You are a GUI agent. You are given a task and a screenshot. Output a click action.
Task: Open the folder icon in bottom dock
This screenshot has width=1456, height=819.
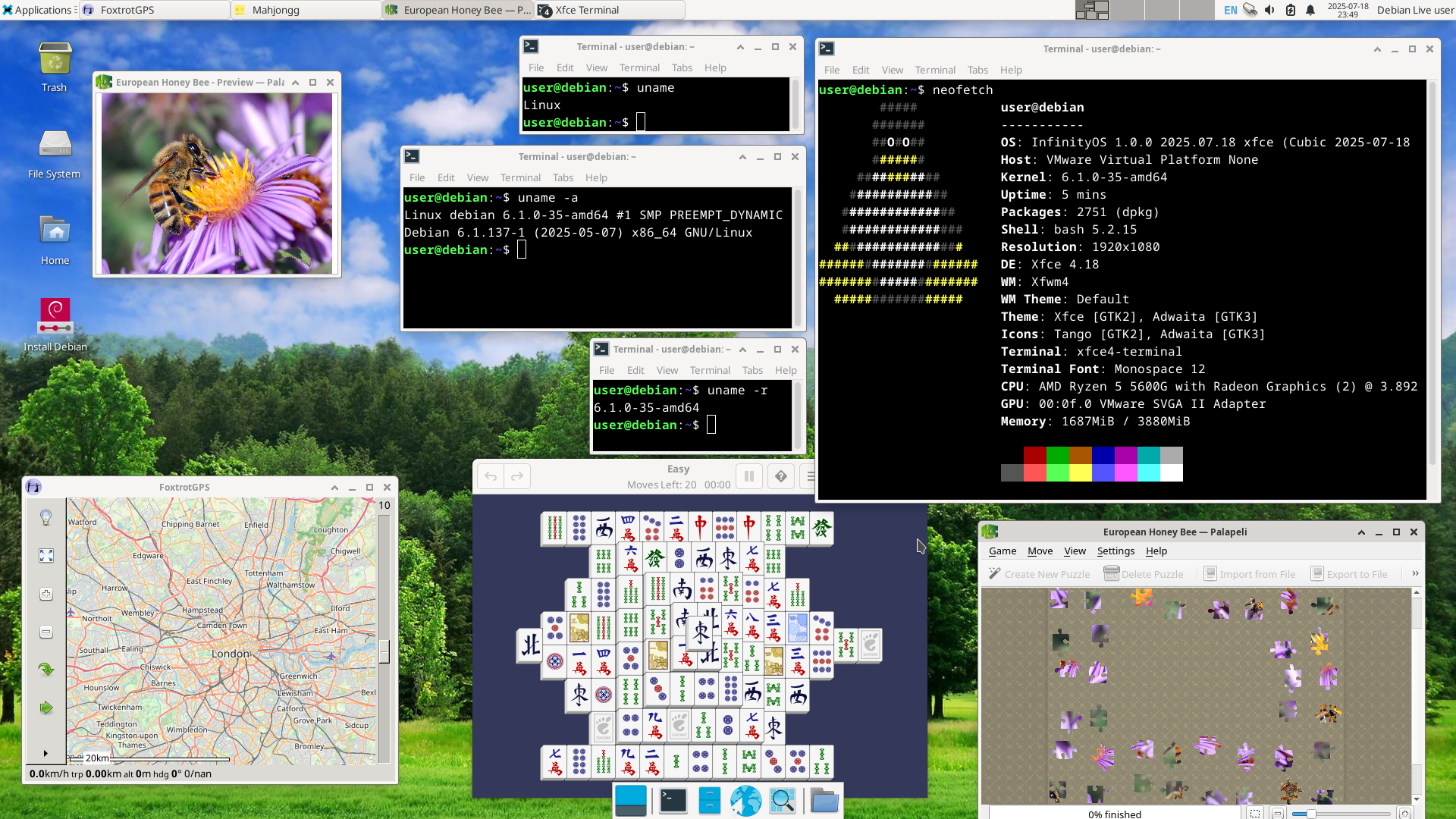[x=824, y=801]
